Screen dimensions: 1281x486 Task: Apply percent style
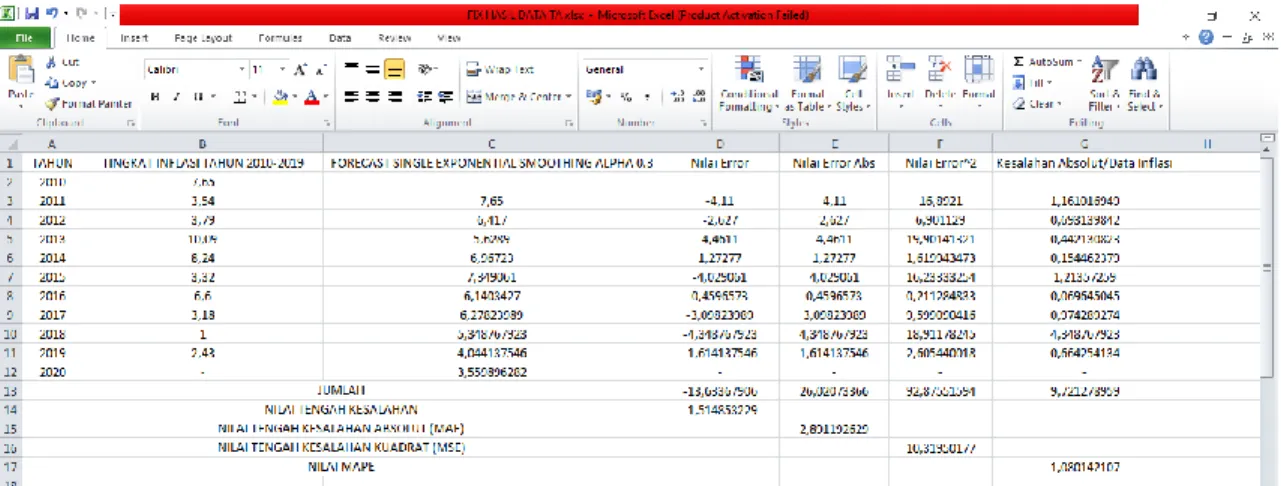point(625,97)
